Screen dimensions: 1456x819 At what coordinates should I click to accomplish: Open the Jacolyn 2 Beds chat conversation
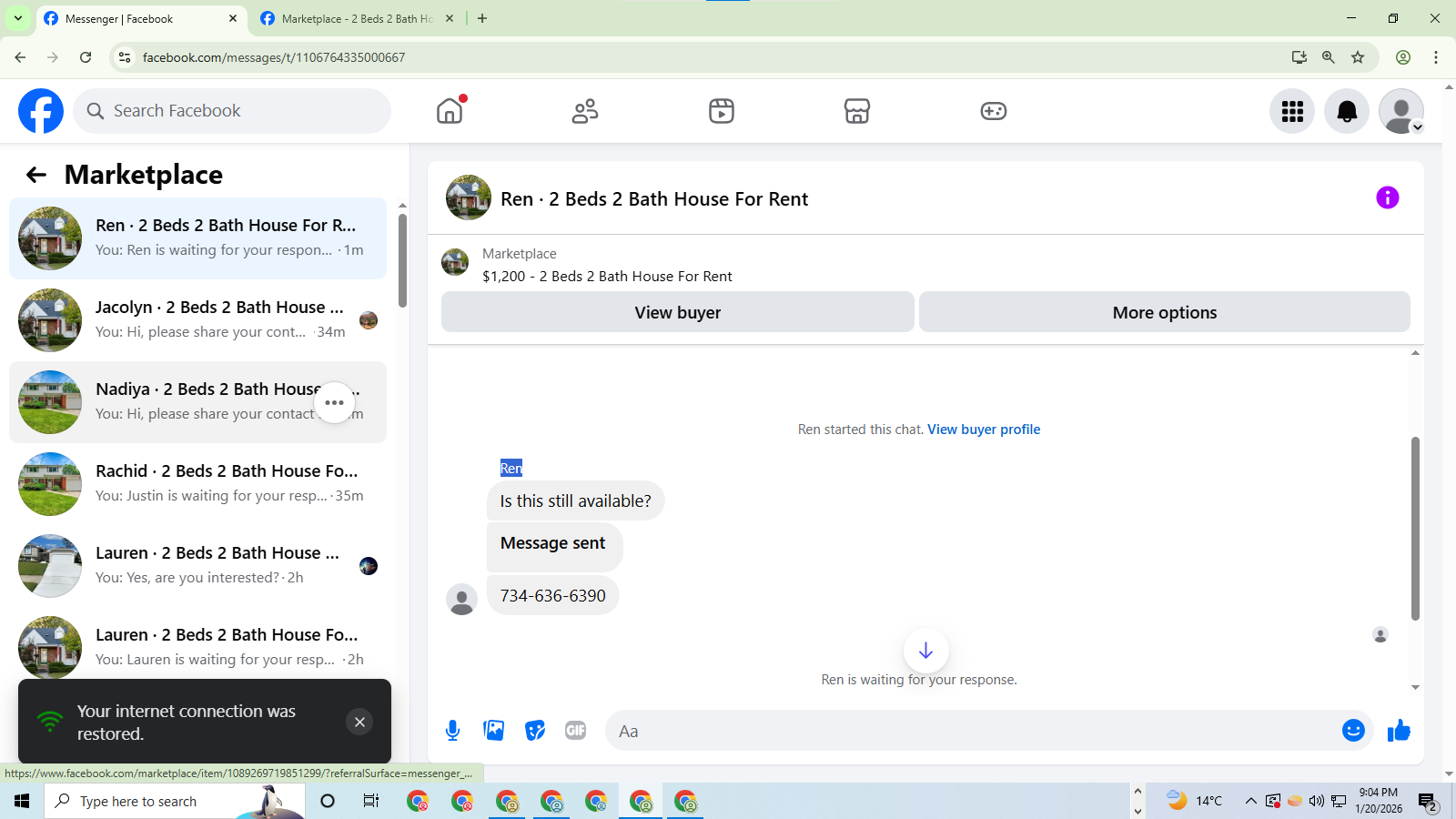197,320
